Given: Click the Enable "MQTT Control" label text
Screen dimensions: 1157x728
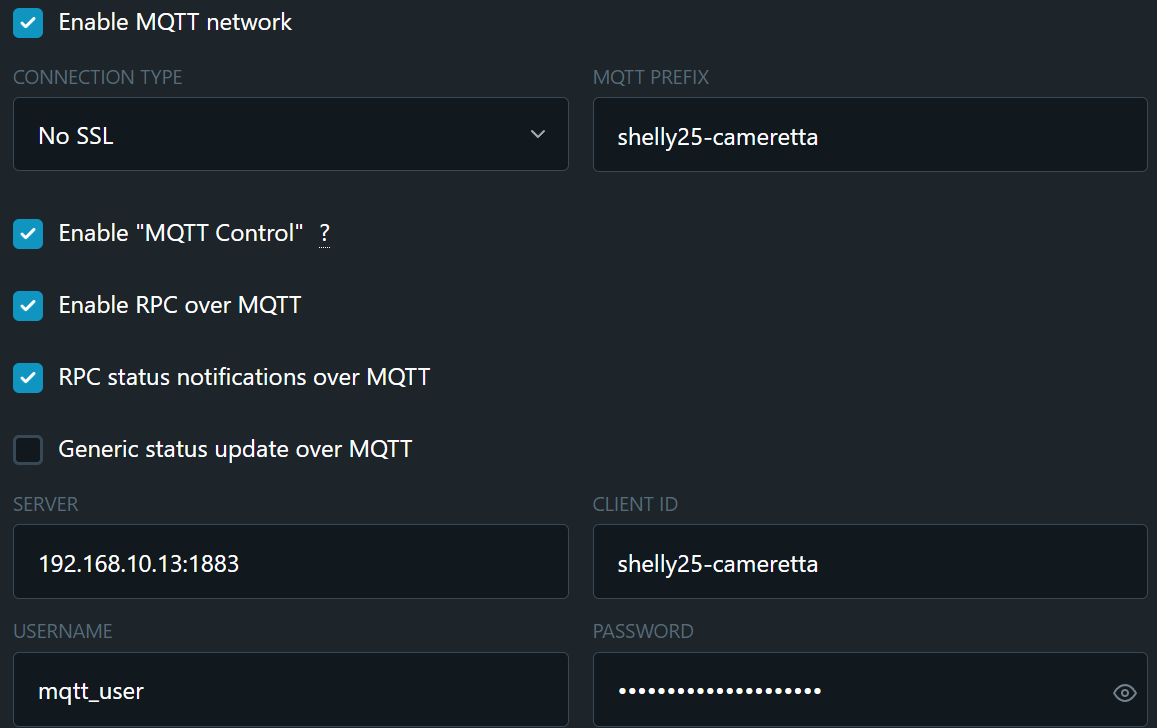Looking at the screenshot, I should pos(181,233).
